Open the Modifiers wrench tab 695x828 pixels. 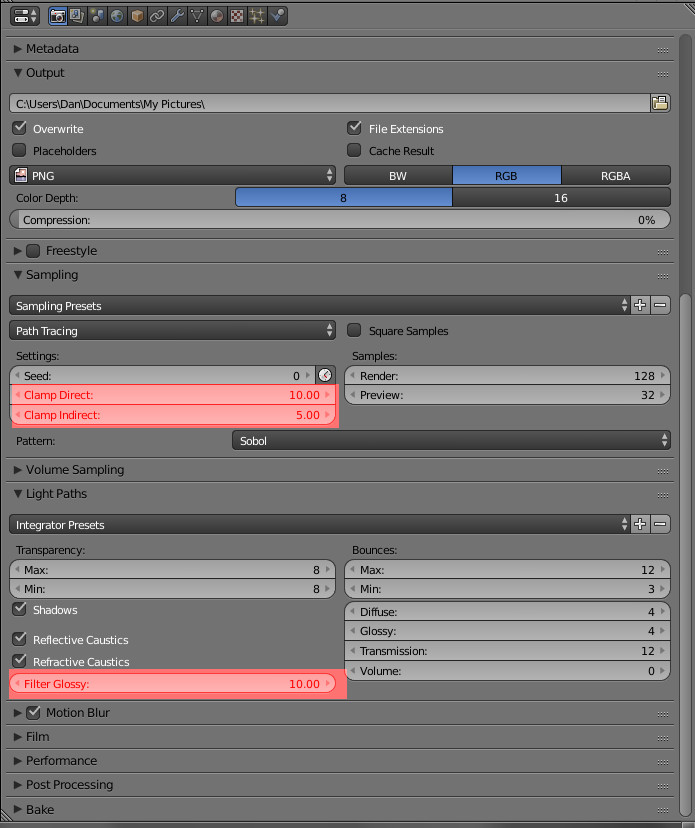click(x=177, y=16)
